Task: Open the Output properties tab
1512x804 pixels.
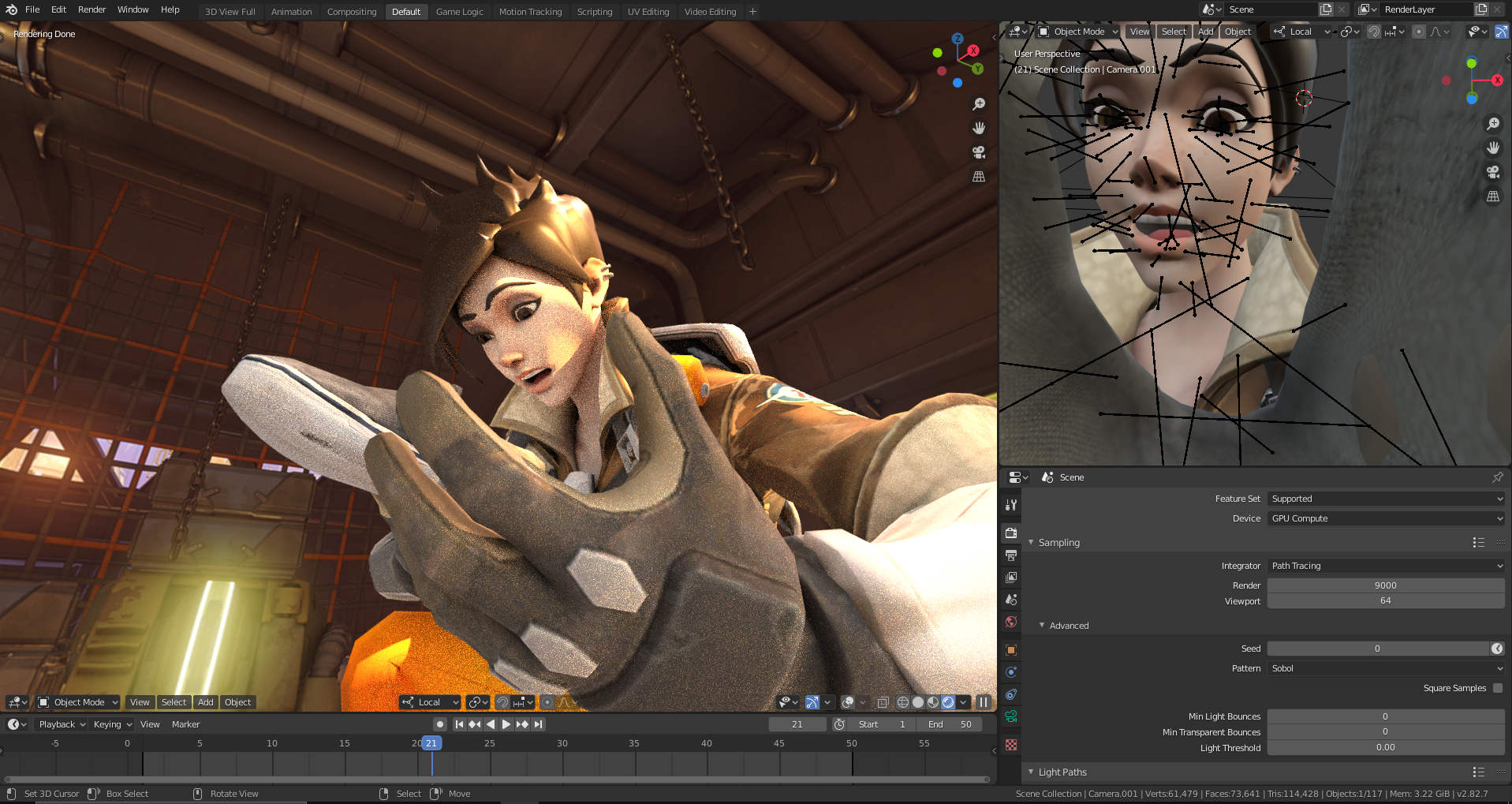Action: pyautogui.click(x=1011, y=555)
